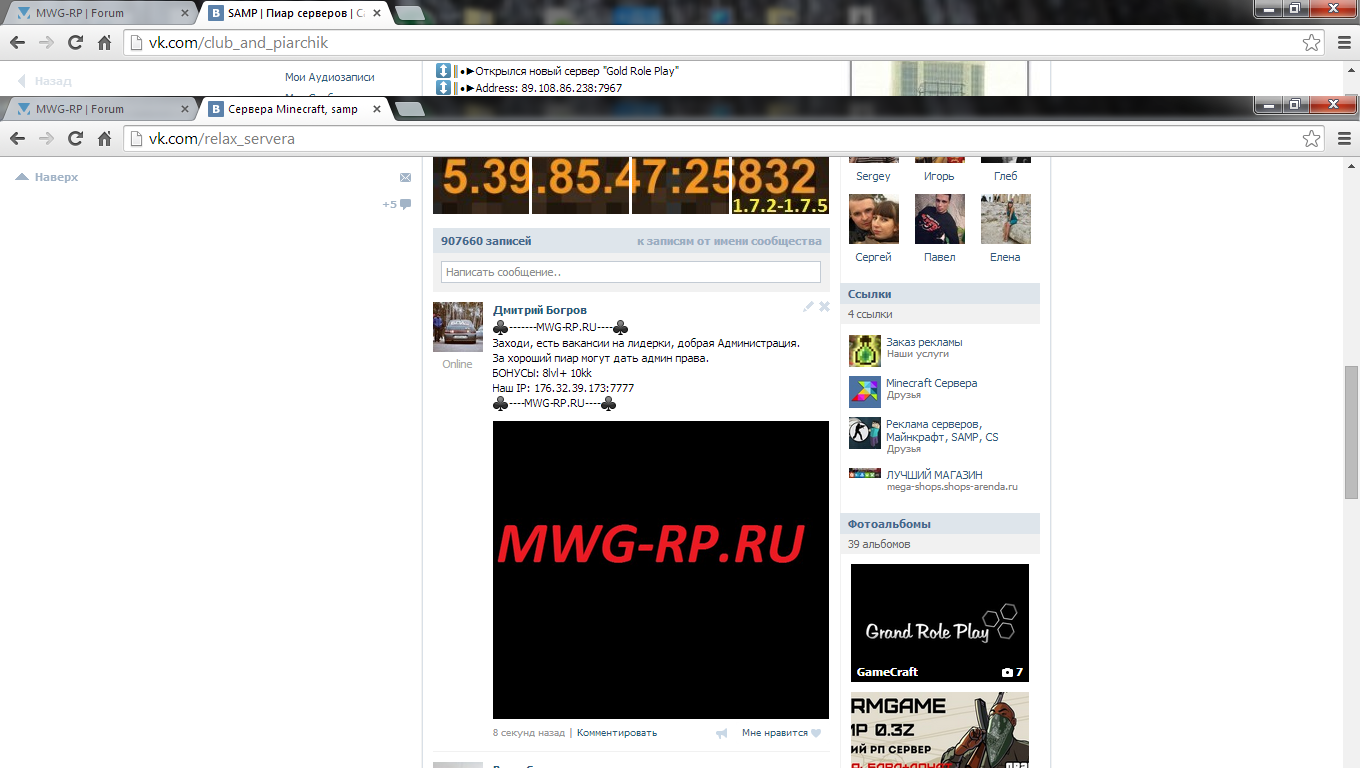Click Комментировать under the post
The height and width of the screenshot is (768, 1360).
(x=617, y=733)
